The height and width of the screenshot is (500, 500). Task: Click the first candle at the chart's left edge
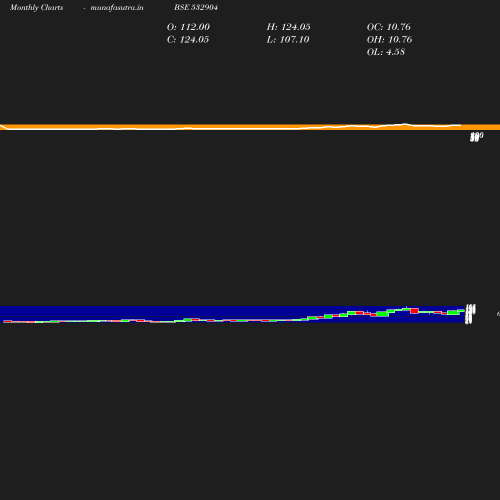click(7, 321)
